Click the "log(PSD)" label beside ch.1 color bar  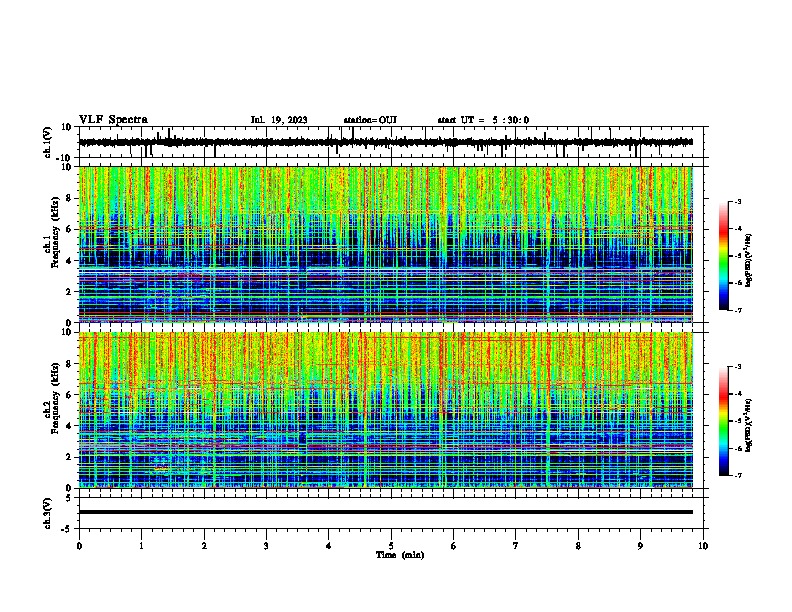(x=748, y=261)
